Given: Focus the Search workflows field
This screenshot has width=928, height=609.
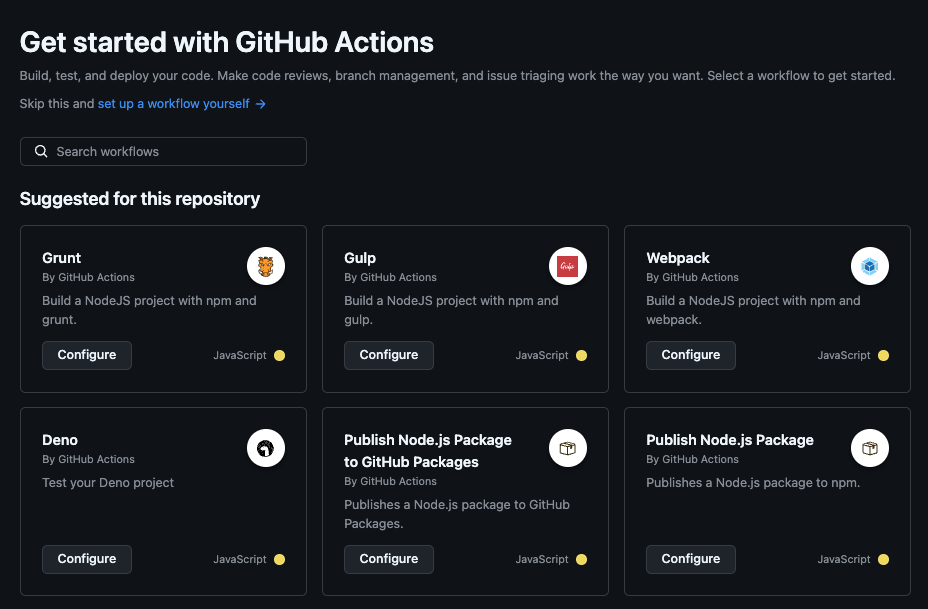Looking at the screenshot, I should click(x=163, y=152).
